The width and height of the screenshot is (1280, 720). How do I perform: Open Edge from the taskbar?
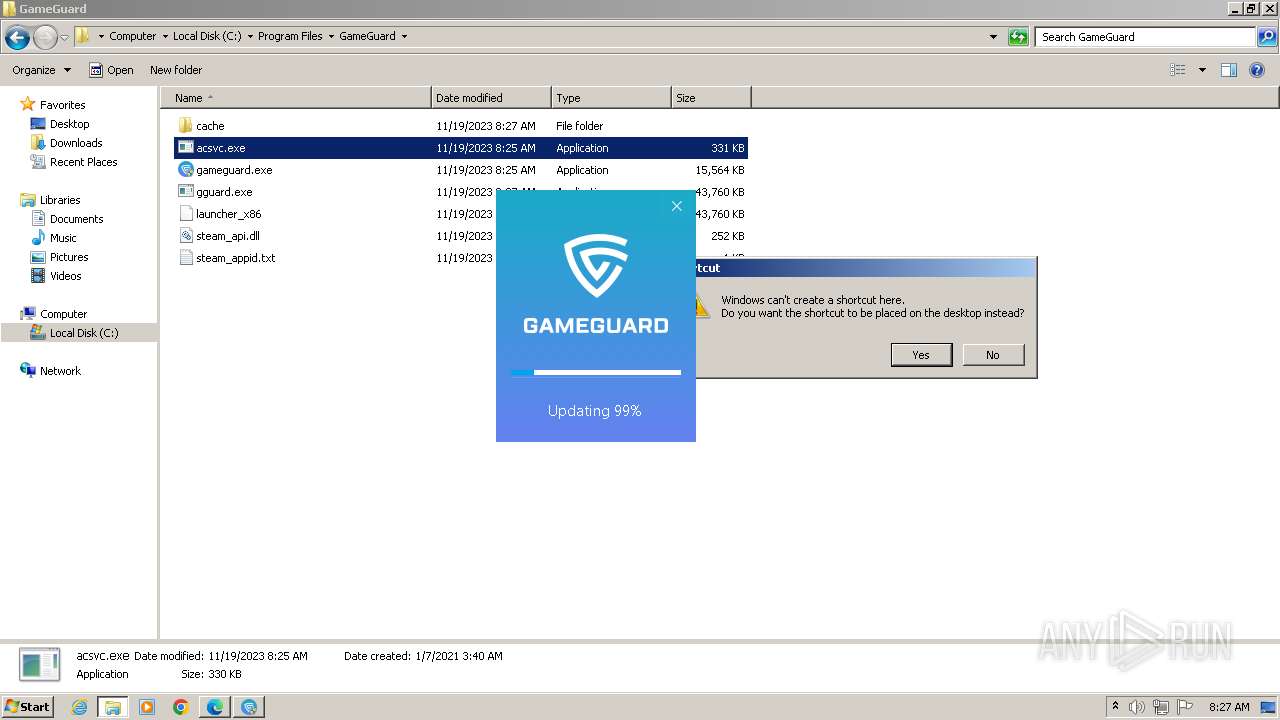[215, 707]
